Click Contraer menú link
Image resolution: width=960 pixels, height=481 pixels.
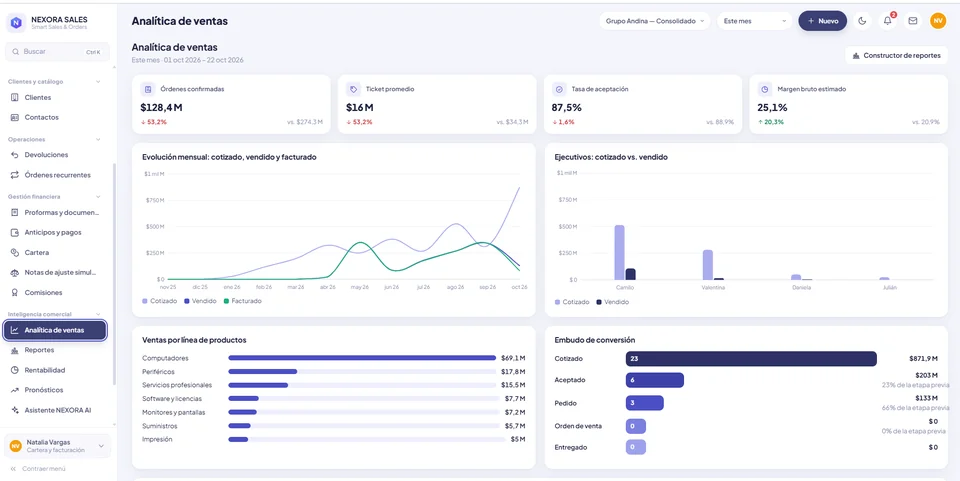43,469
